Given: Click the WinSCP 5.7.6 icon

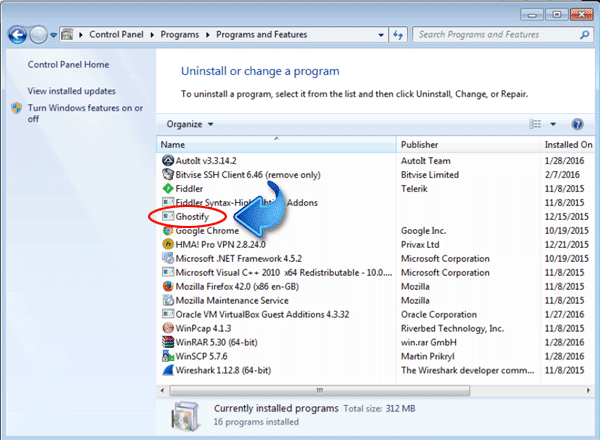Looking at the screenshot, I should [168, 356].
